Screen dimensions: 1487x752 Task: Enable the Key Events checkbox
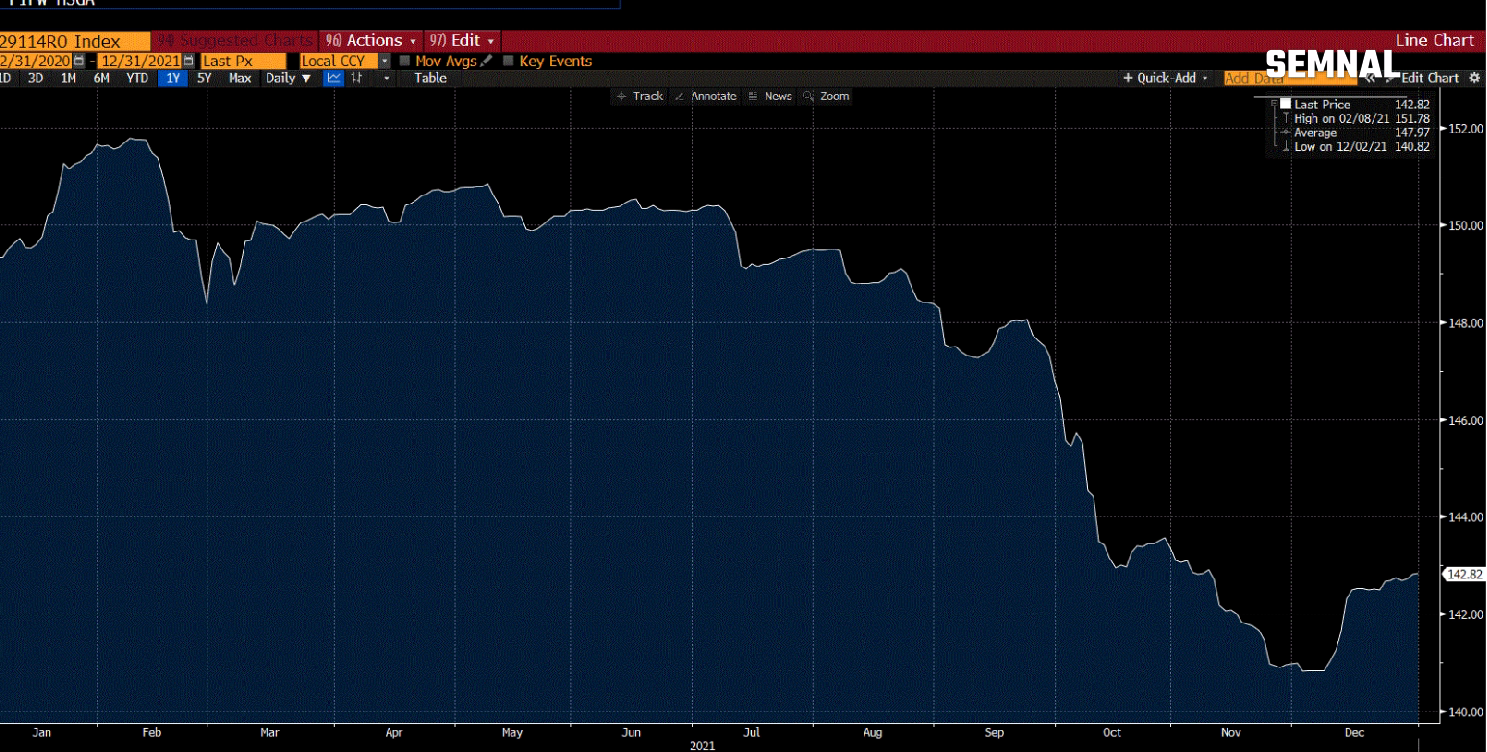coord(508,61)
